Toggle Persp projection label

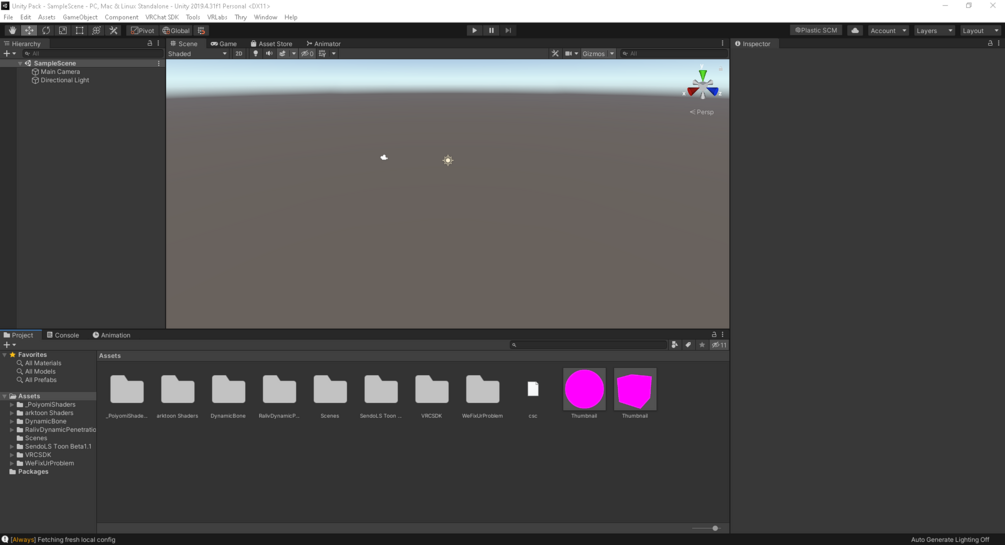click(x=702, y=112)
